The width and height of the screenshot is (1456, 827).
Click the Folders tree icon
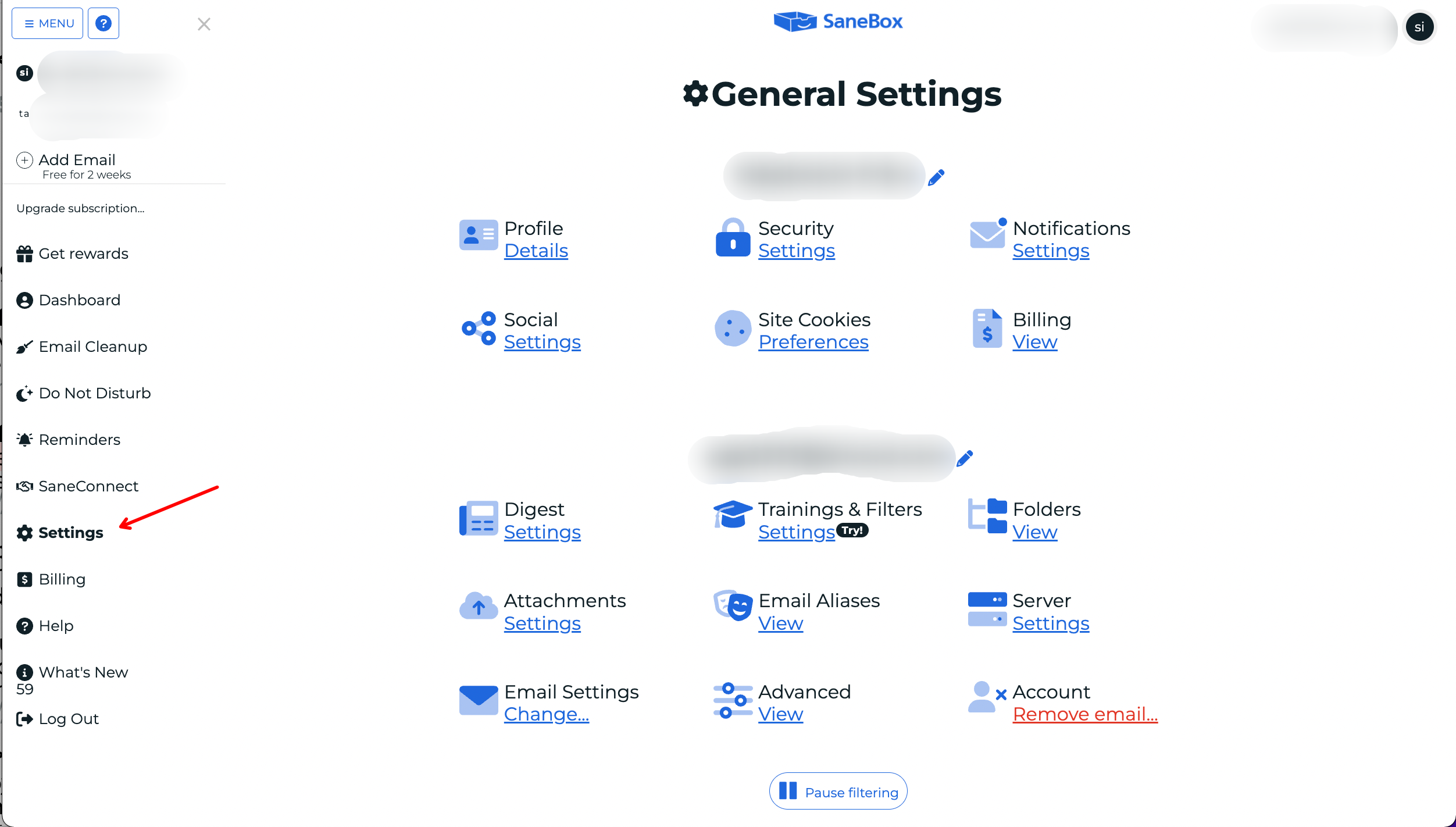(987, 515)
